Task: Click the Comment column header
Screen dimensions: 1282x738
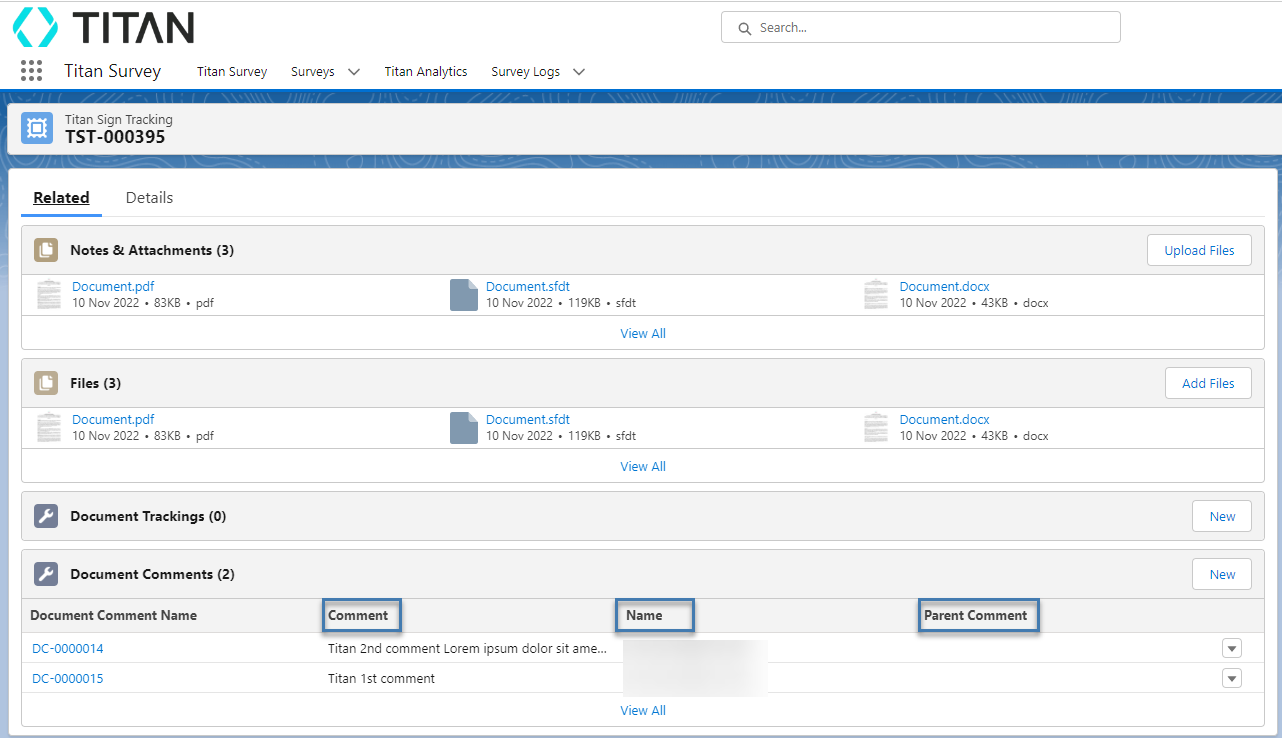Action: [x=358, y=615]
